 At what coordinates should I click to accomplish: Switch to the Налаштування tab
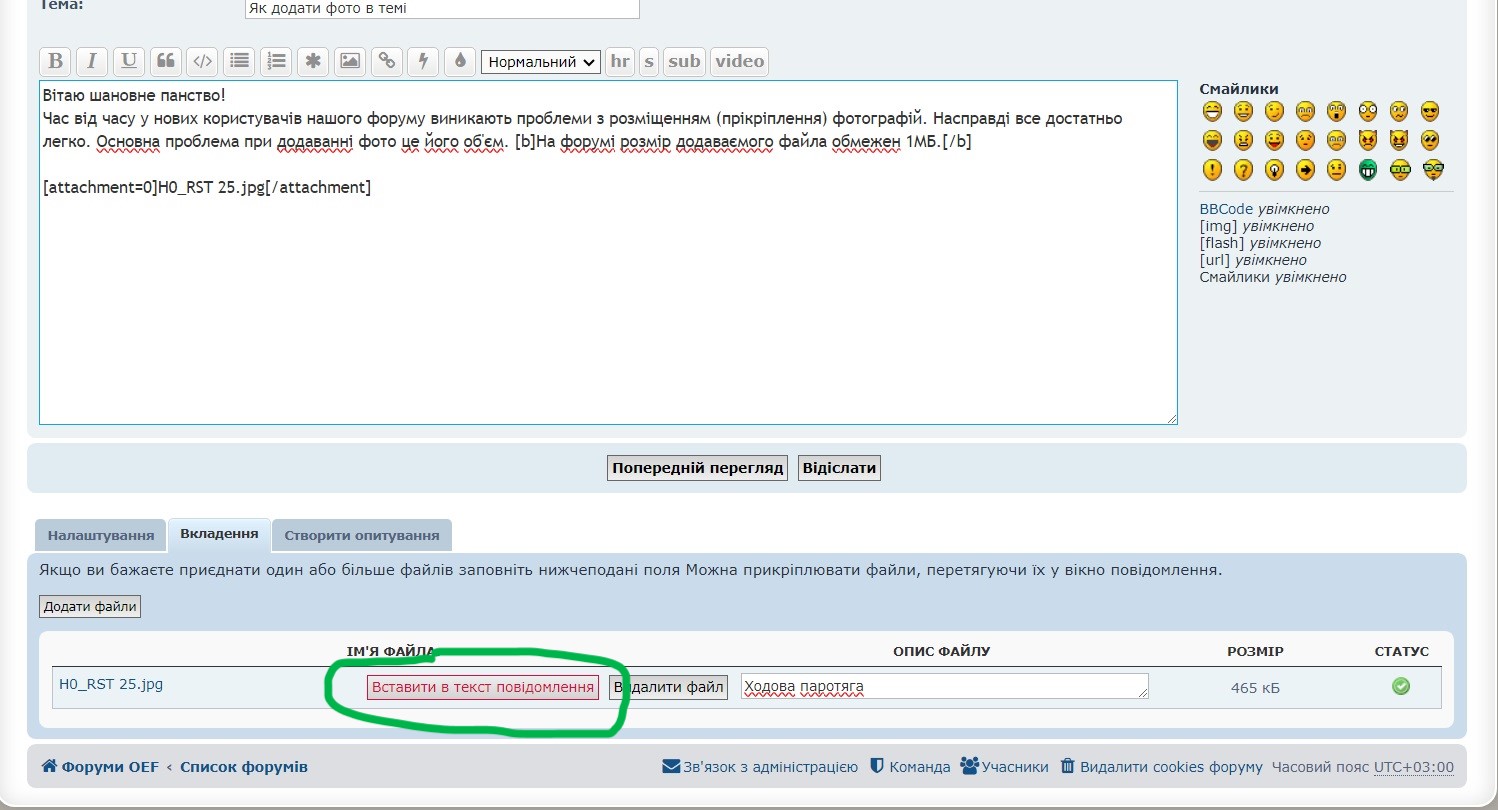pyautogui.click(x=101, y=535)
